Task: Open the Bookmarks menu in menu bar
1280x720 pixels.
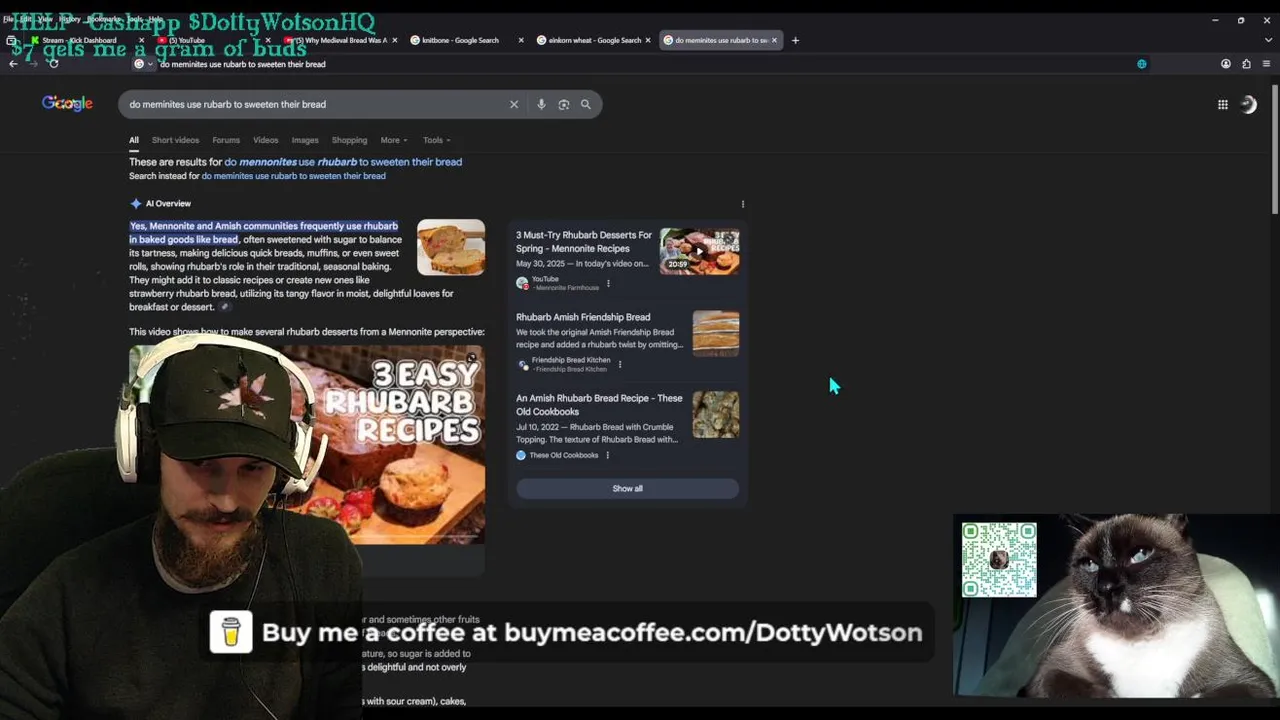Action: (x=102, y=19)
